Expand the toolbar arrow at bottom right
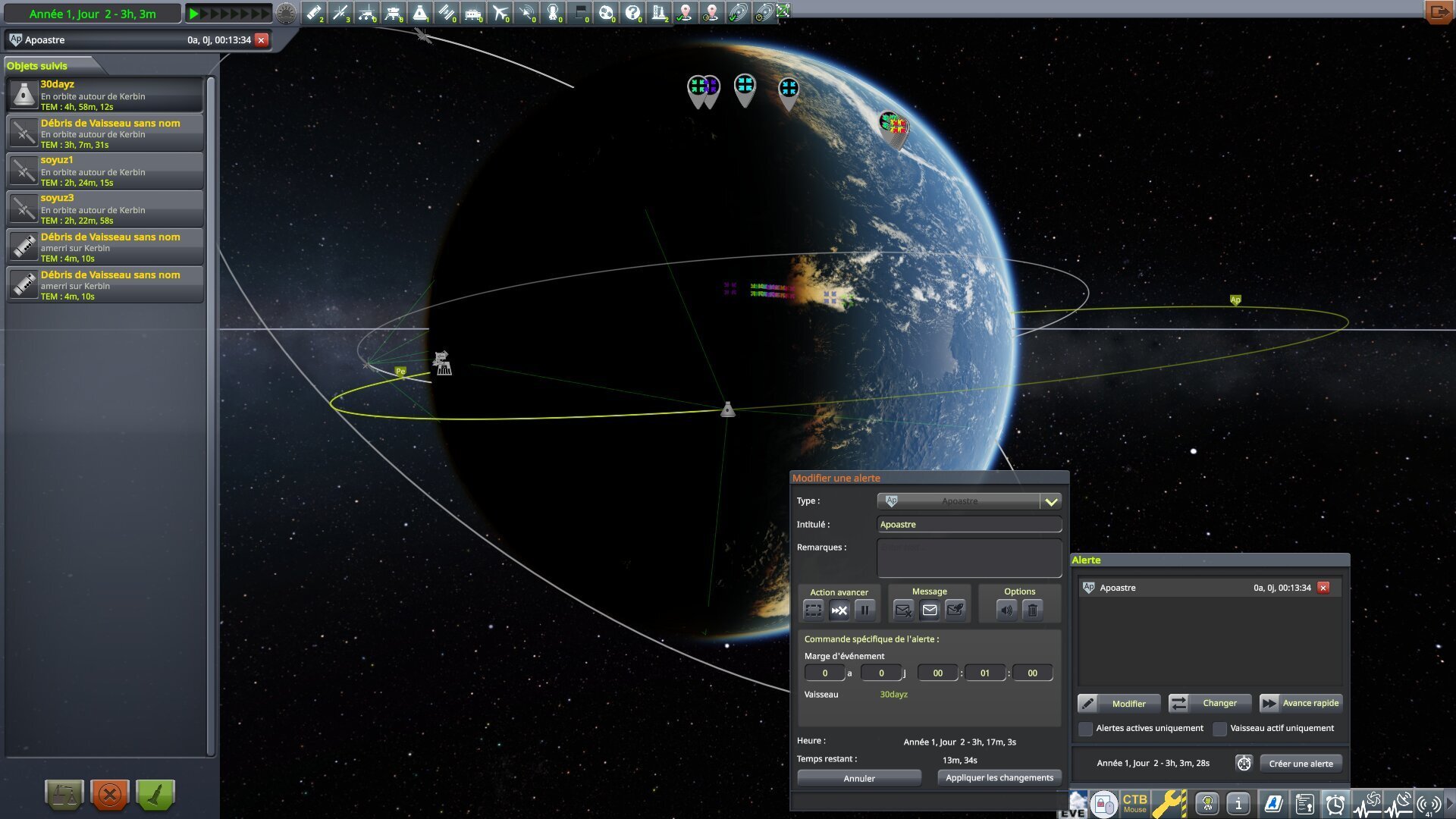 [1450, 804]
